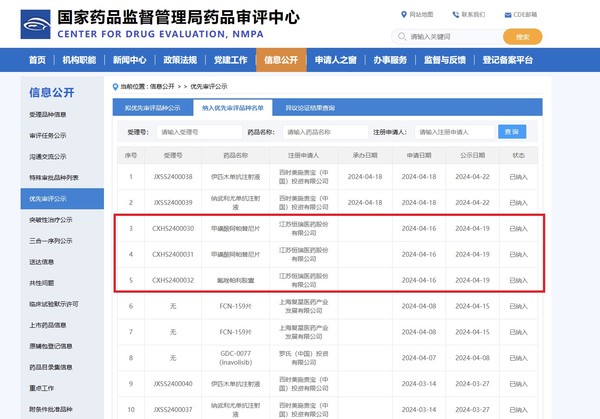Click acceptance number JXSS2400040
600x419 pixels.
(173, 384)
